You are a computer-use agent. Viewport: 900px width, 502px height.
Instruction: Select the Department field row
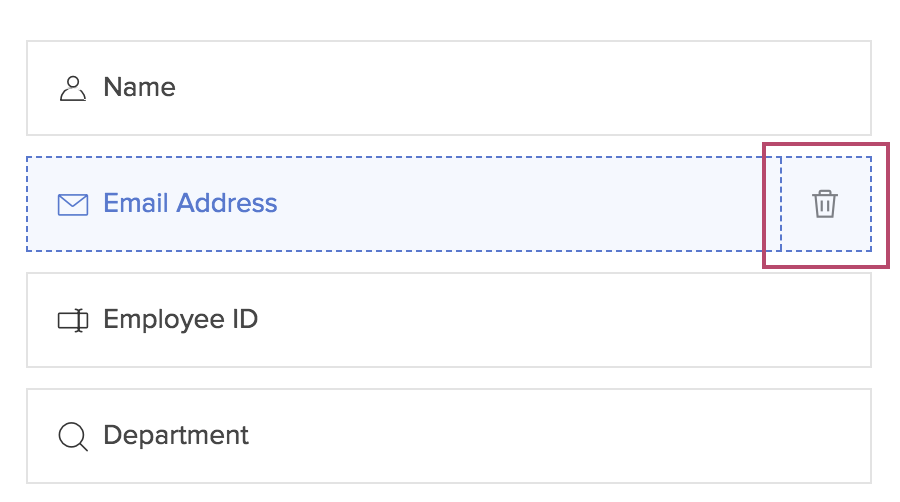(x=448, y=436)
